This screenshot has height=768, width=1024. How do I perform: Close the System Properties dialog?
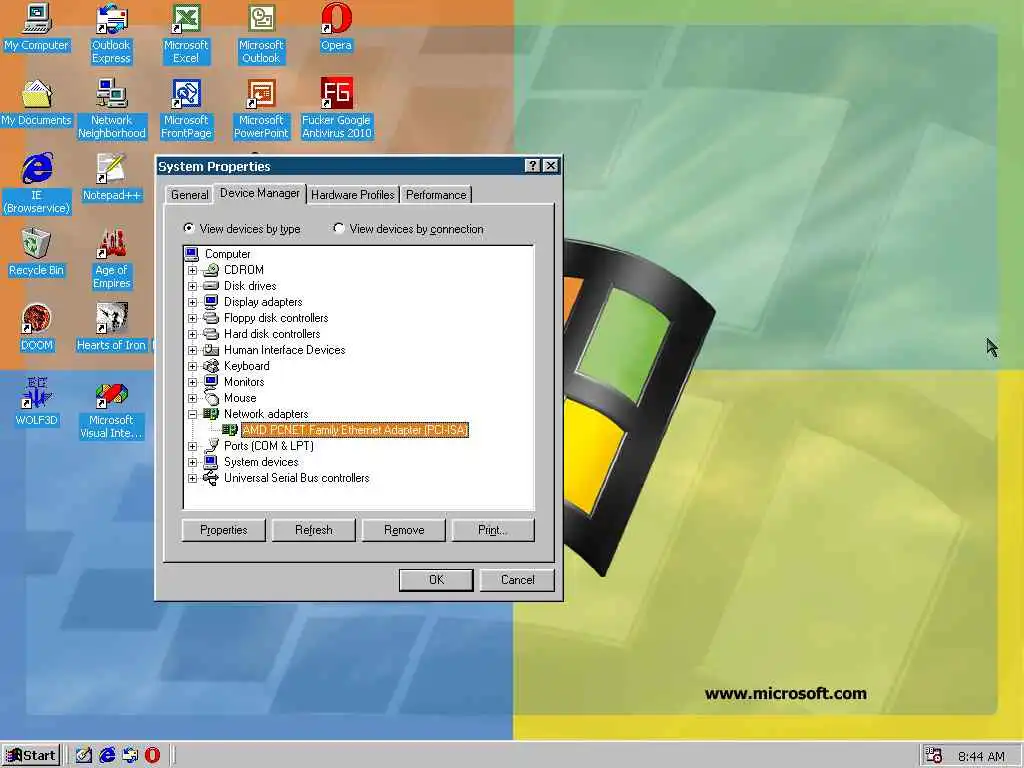[x=551, y=166]
